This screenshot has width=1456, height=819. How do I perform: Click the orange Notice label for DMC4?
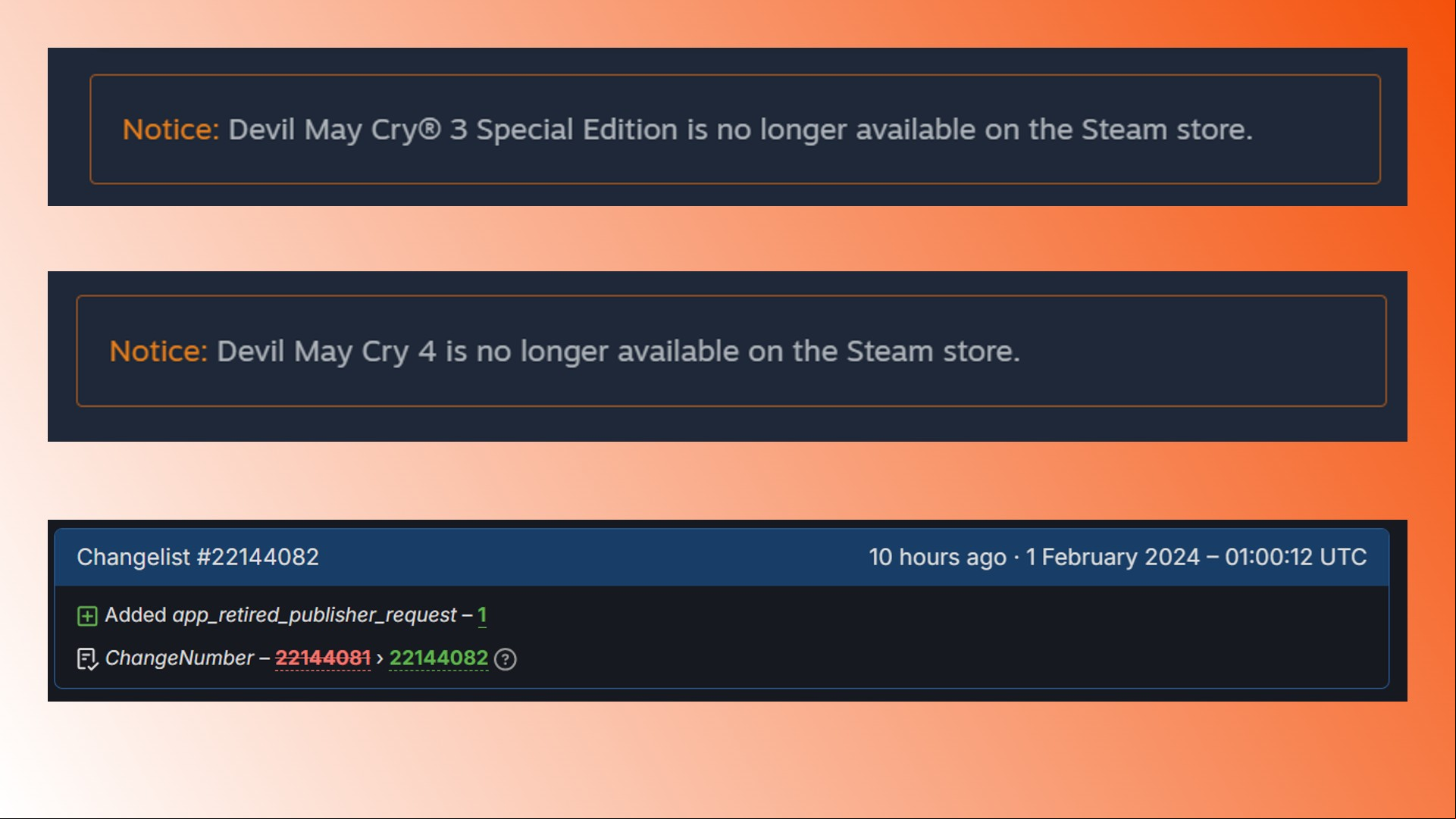[x=158, y=352]
